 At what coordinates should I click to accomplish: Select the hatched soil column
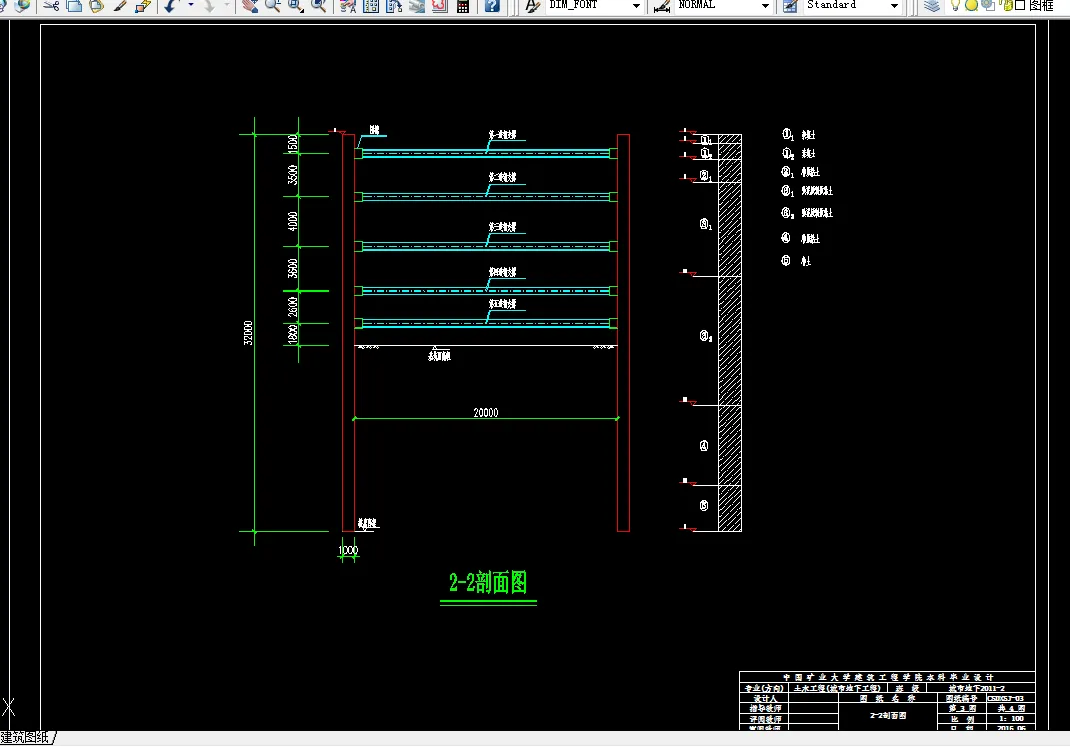coord(729,333)
